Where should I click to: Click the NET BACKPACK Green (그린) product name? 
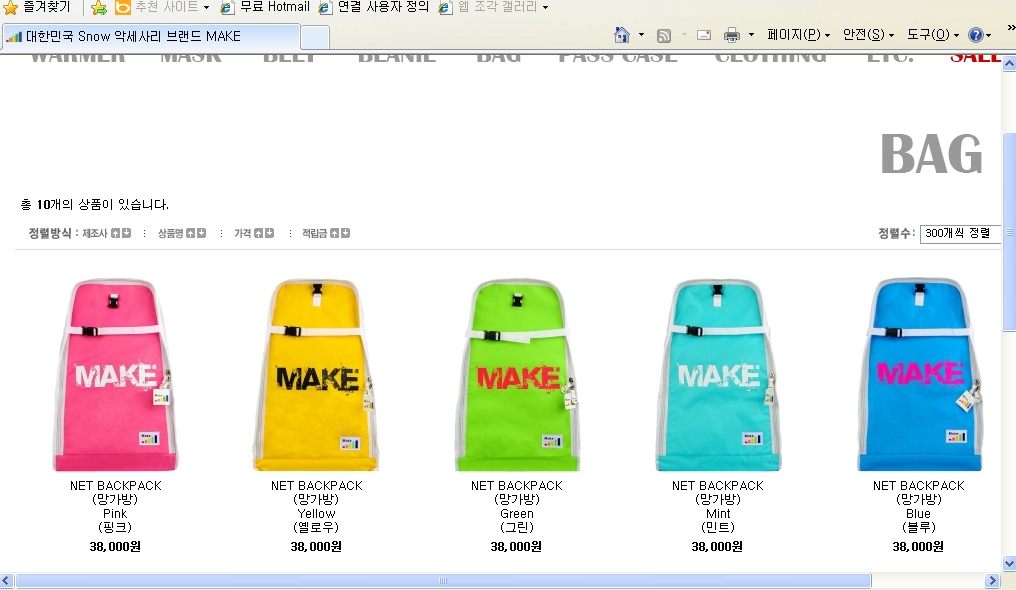(516, 506)
